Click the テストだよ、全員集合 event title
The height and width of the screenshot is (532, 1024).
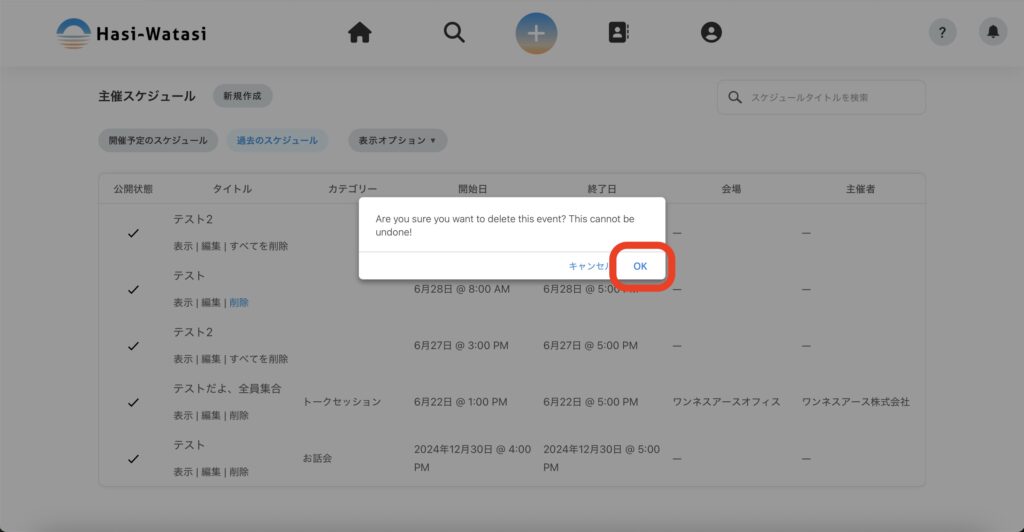click(x=227, y=388)
